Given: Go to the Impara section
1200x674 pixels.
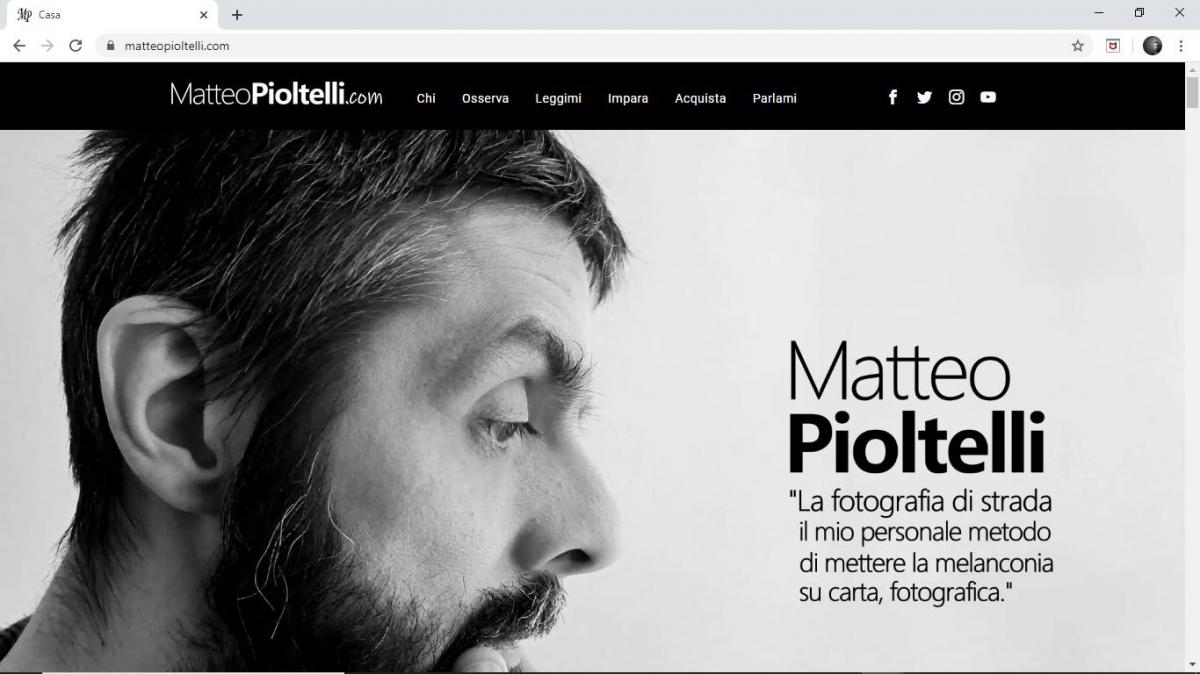Looking at the screenshot, I should (x=628, y=98).
